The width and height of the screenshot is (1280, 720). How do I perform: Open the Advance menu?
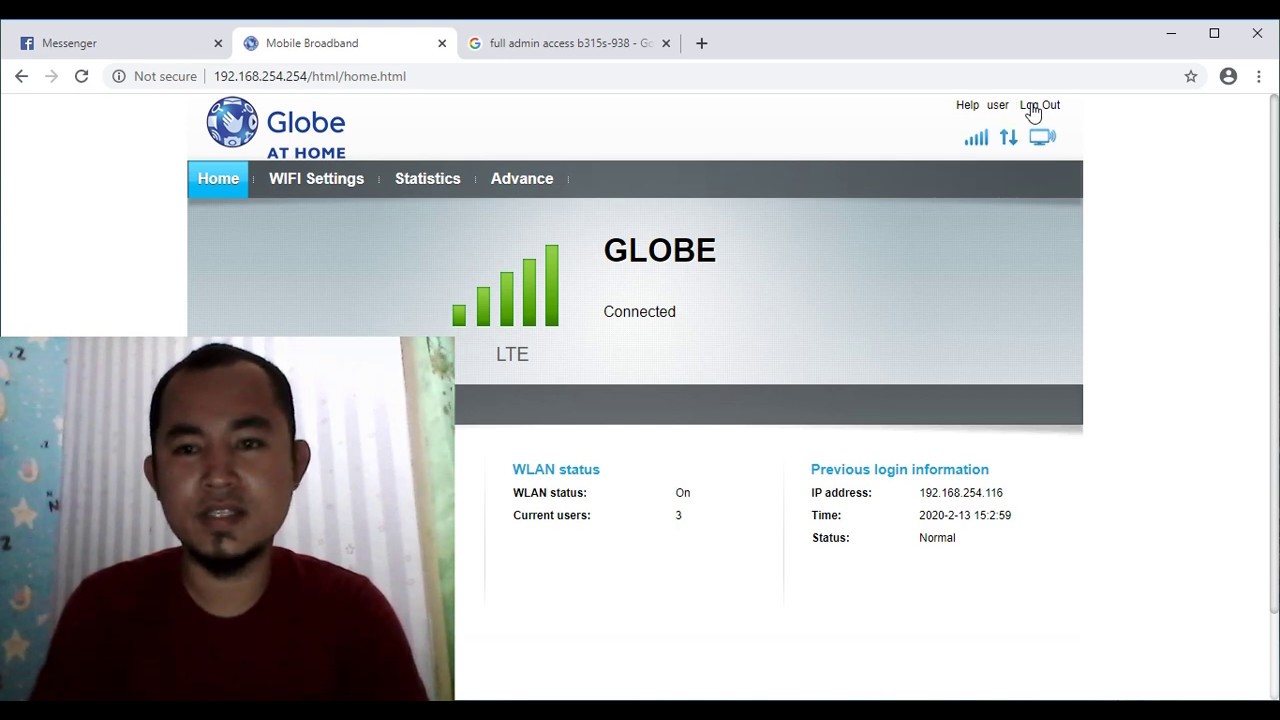pos(522,179)
